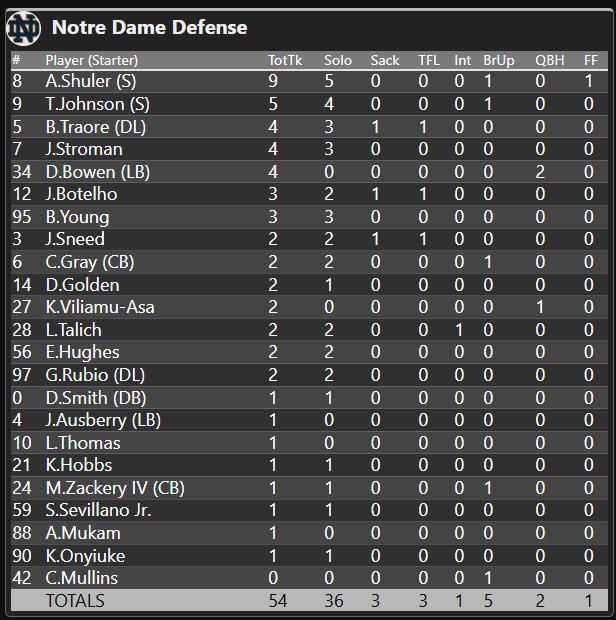Choose K.Viliamu-Asa from the player list
616x620 pixels.
pyautogui.click(x=100, y=307)
